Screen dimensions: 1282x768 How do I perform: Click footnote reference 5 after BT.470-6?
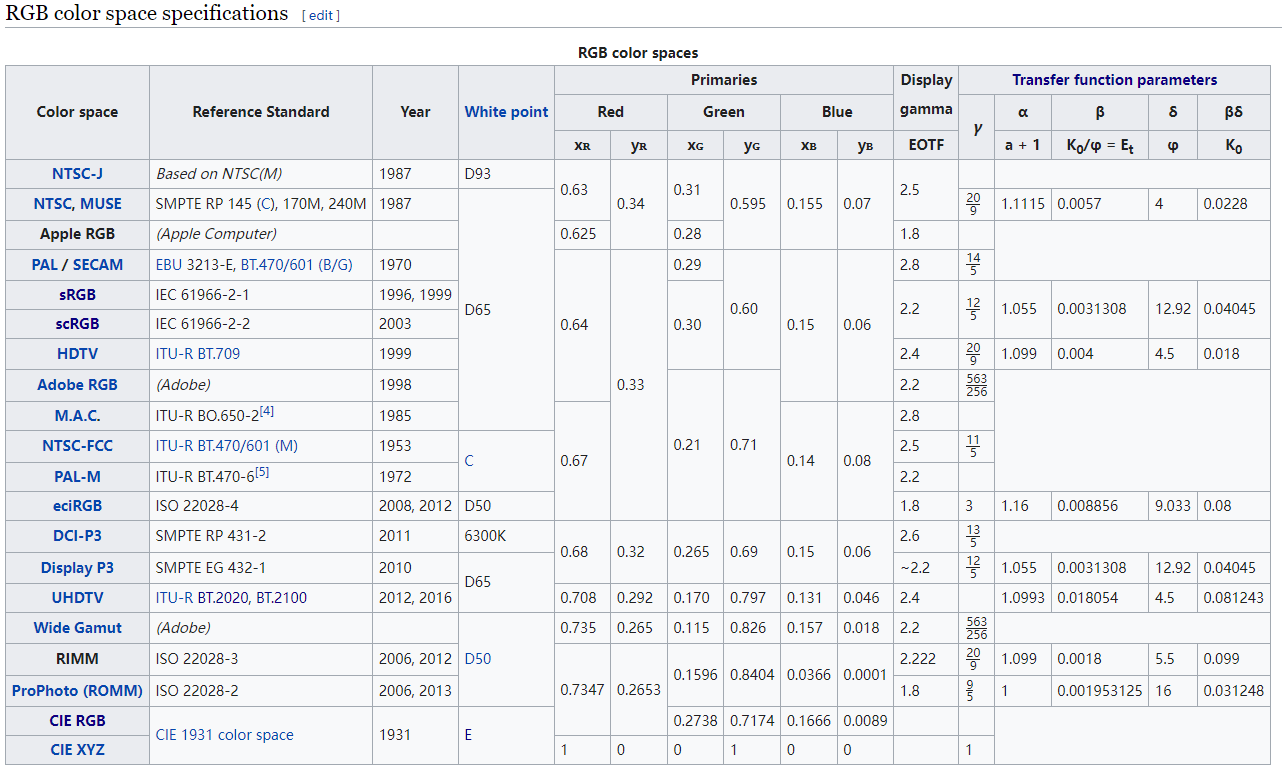(262, 471)
